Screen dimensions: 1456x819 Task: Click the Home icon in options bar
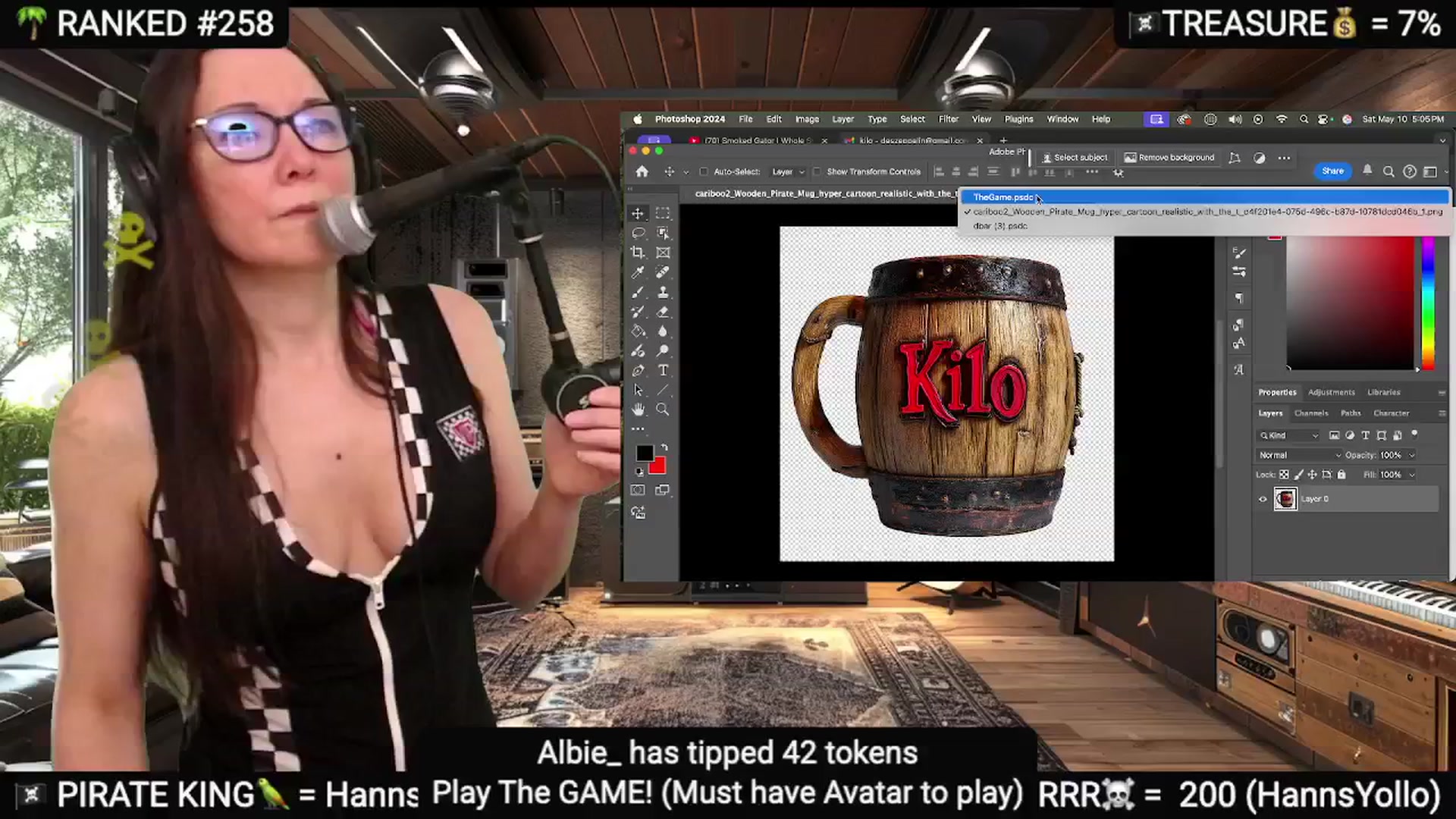point(642,172)
